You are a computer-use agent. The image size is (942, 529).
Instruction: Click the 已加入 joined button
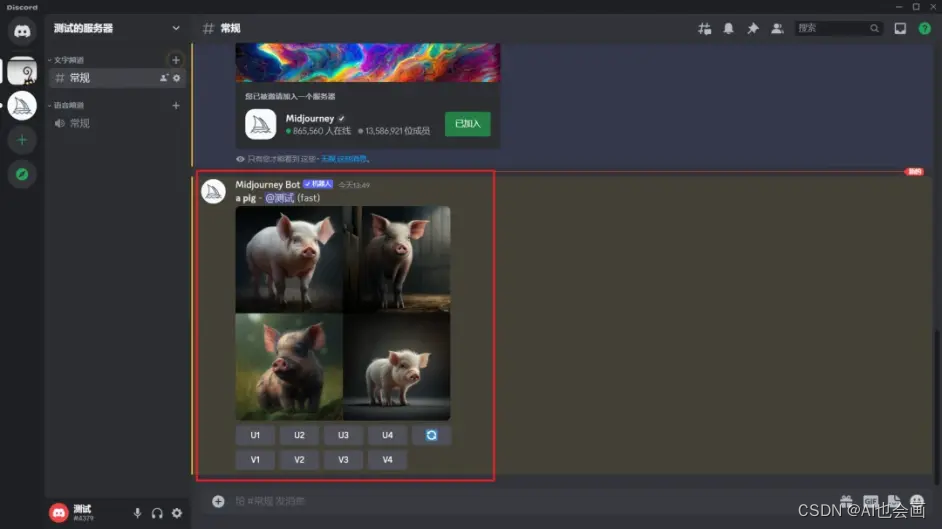click(x=467, y=124)
